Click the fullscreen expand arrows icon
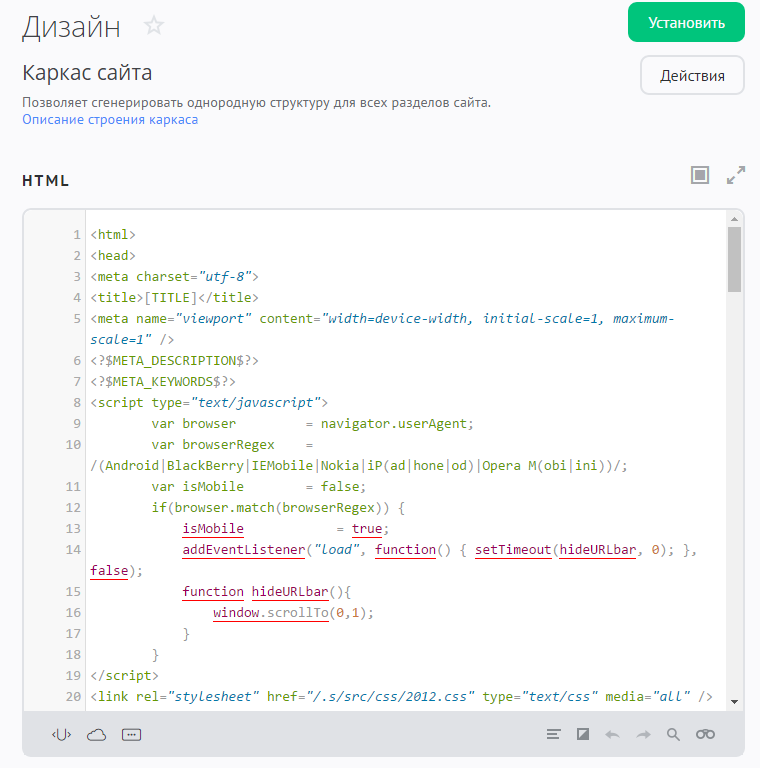 point(736,175)
